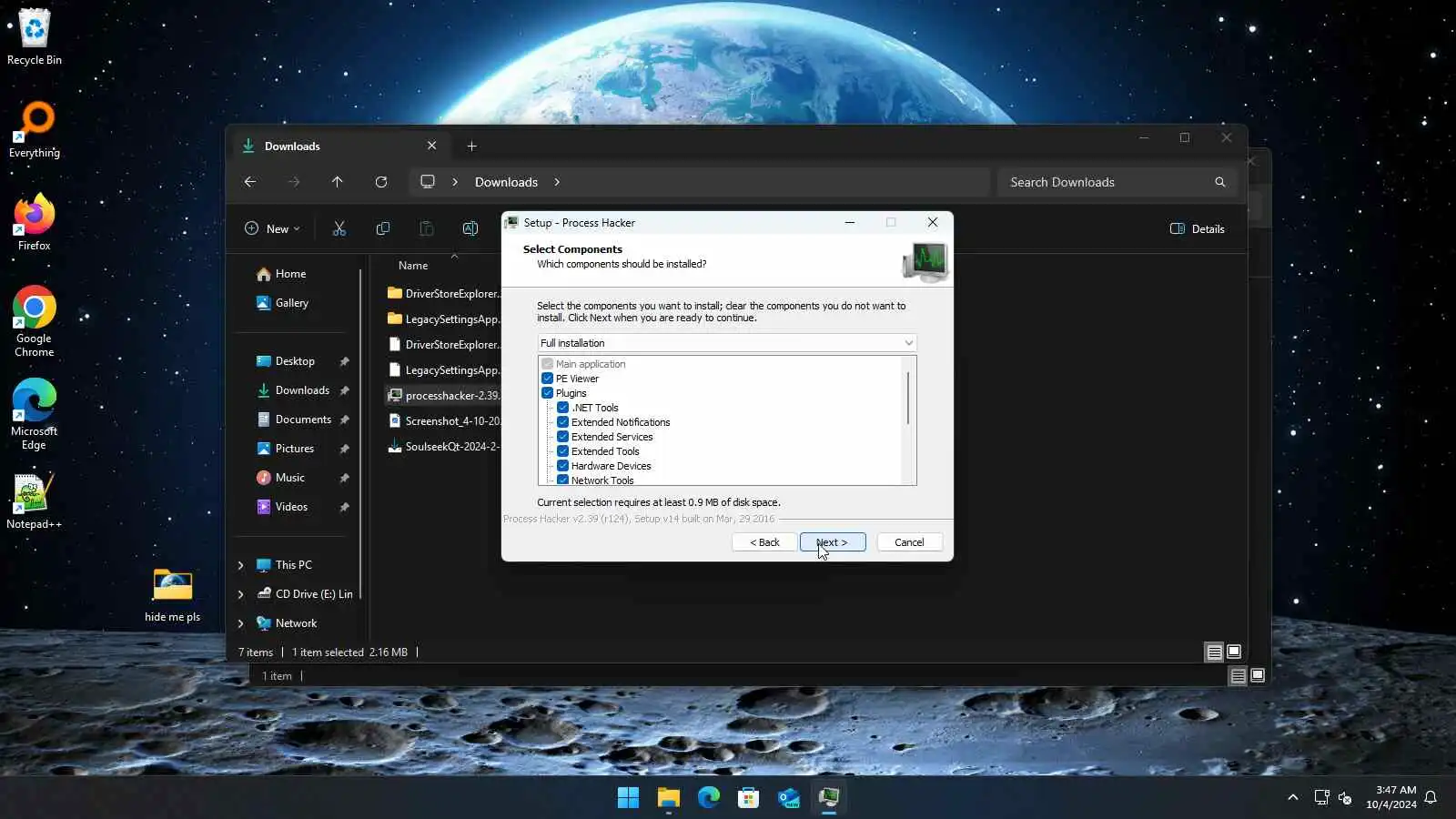Image resolution: width=1456 pixels, height=819 pixels.
Task: Uncheck the Extended Tools plugin
Action: pos(563,451)
